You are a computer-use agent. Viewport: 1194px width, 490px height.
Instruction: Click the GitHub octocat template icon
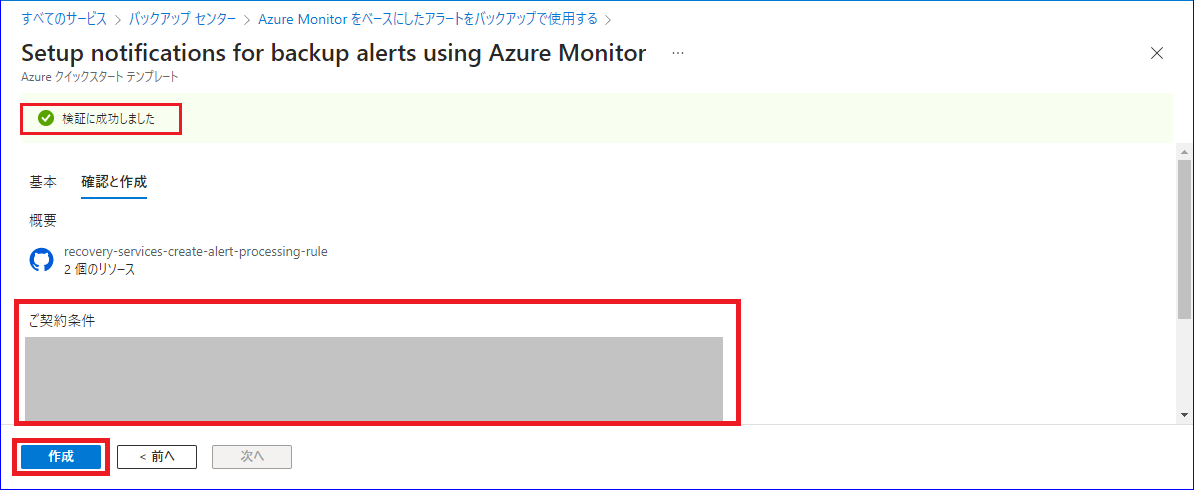41,261
